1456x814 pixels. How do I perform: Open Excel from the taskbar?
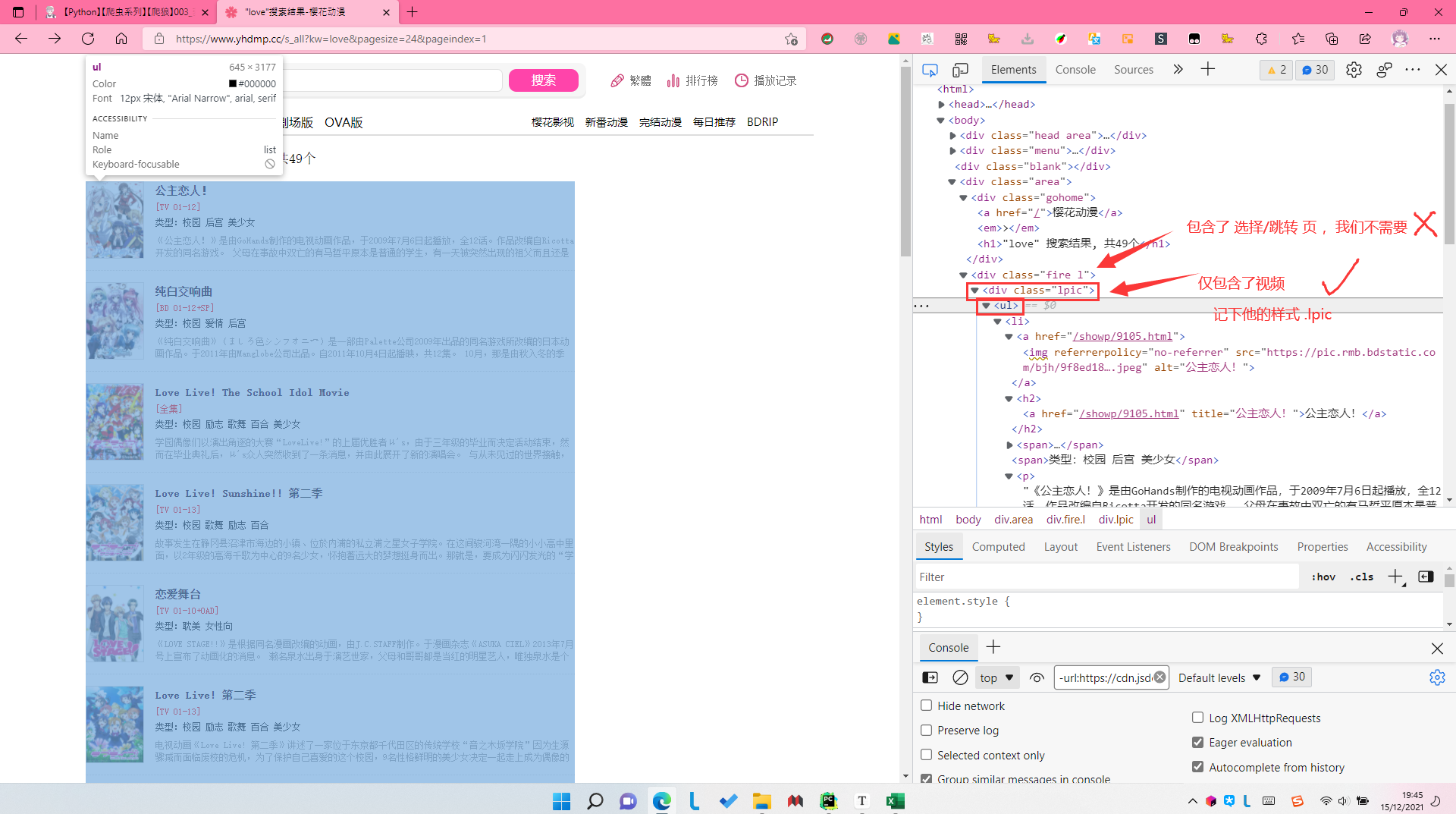pyautogui.click(x=896, y=801)
